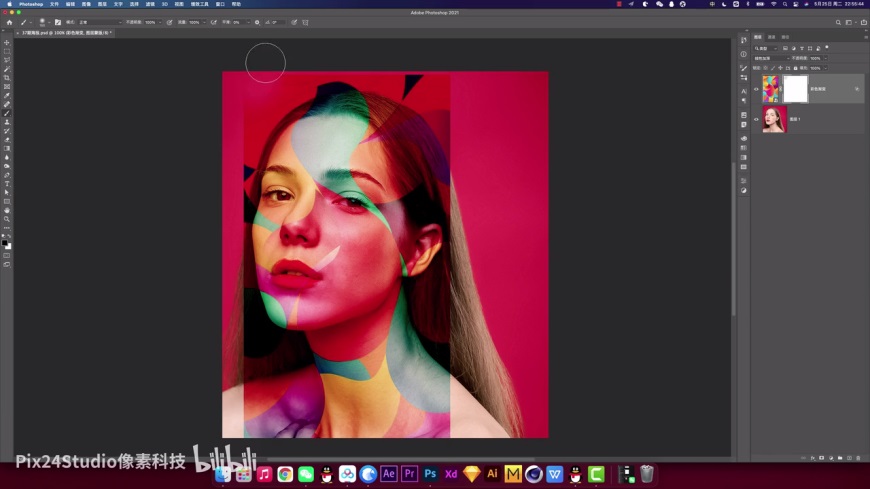Click the Home icon in options bar
This screenshot has height=489, width=870.
coord(9,21)
